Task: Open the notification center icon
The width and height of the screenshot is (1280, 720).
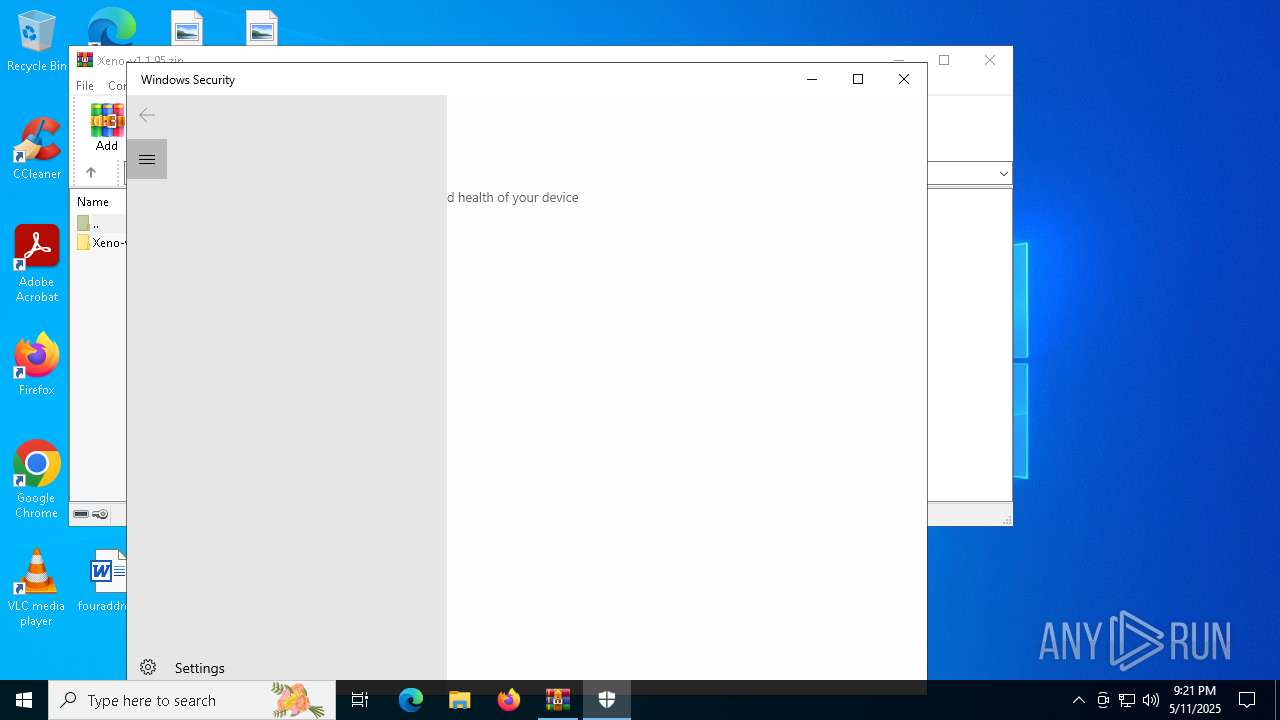Action: (1247, 700)
